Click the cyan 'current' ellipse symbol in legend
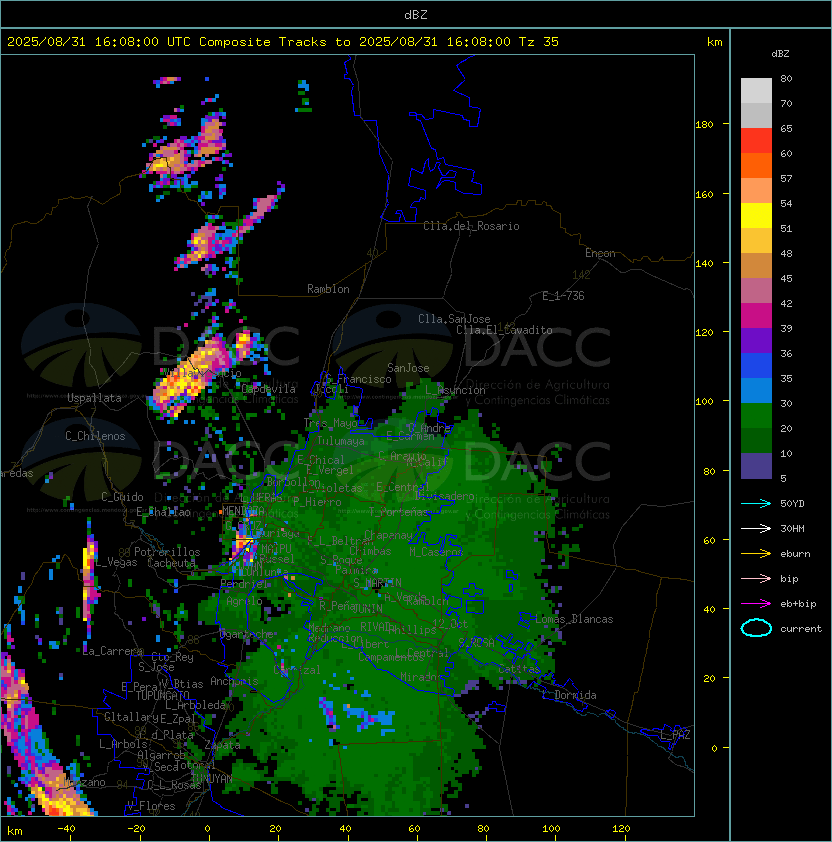 (756, 628)
